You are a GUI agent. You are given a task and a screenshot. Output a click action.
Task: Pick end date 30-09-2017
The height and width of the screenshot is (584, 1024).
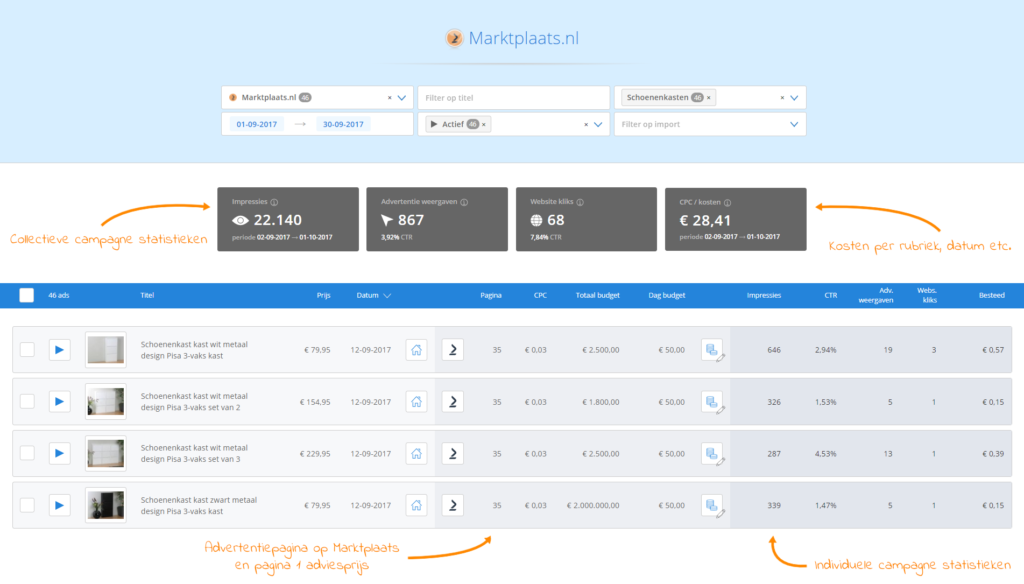pyautogui.click(x=343, y=124)
